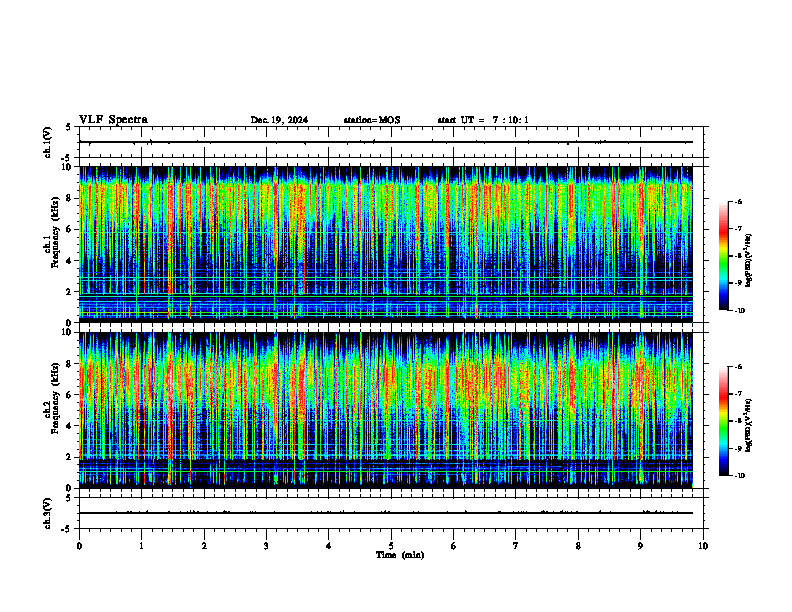Screen dimensions: 792x612
Task: Click the "4" time axis tick label
Action: coord(329,546)
